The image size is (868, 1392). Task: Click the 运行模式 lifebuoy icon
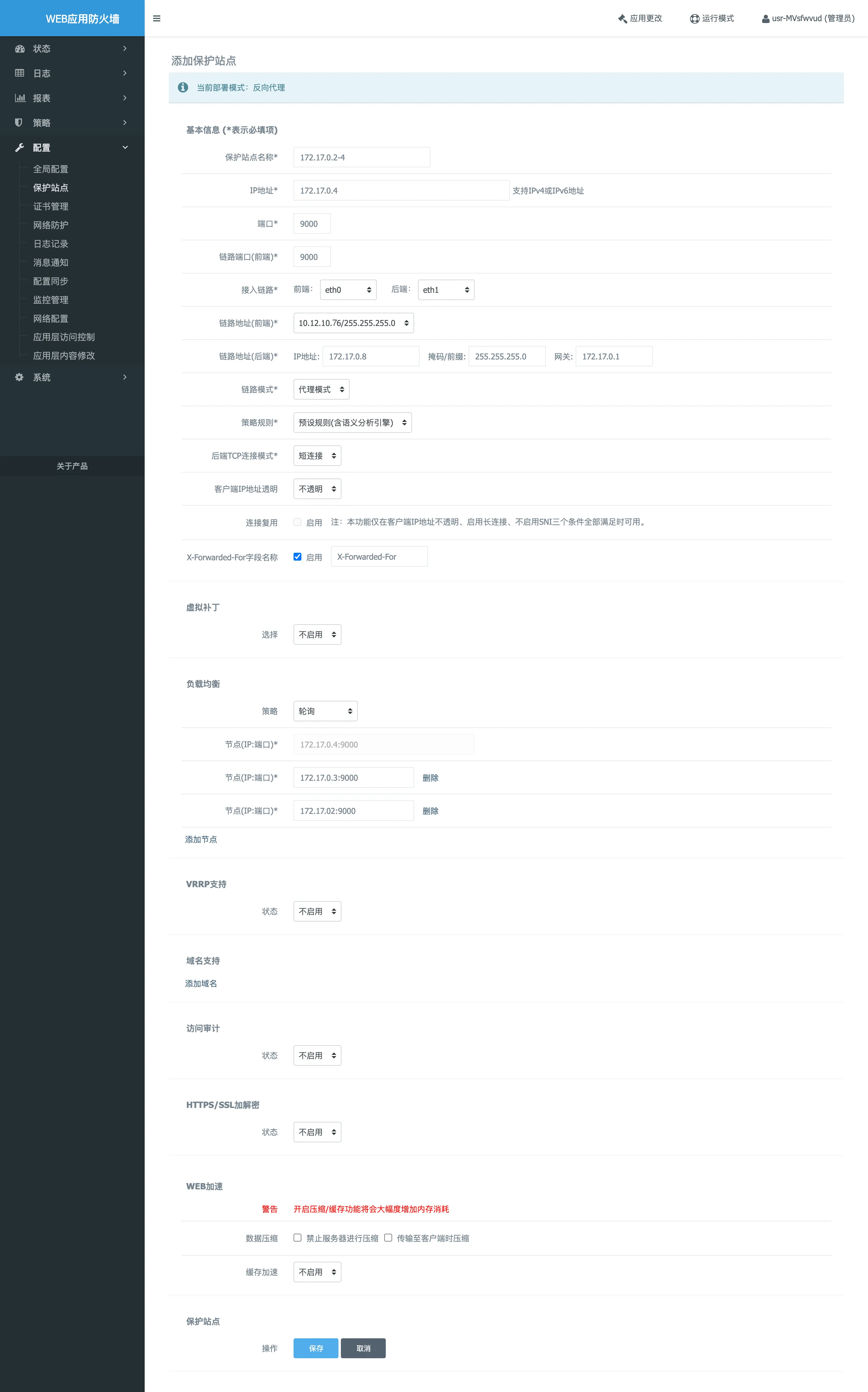[694, 19]
